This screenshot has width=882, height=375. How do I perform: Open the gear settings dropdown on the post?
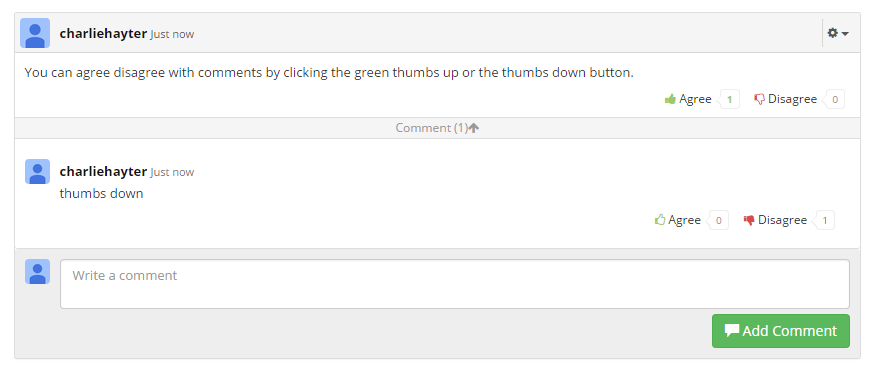tap(838, 33)
